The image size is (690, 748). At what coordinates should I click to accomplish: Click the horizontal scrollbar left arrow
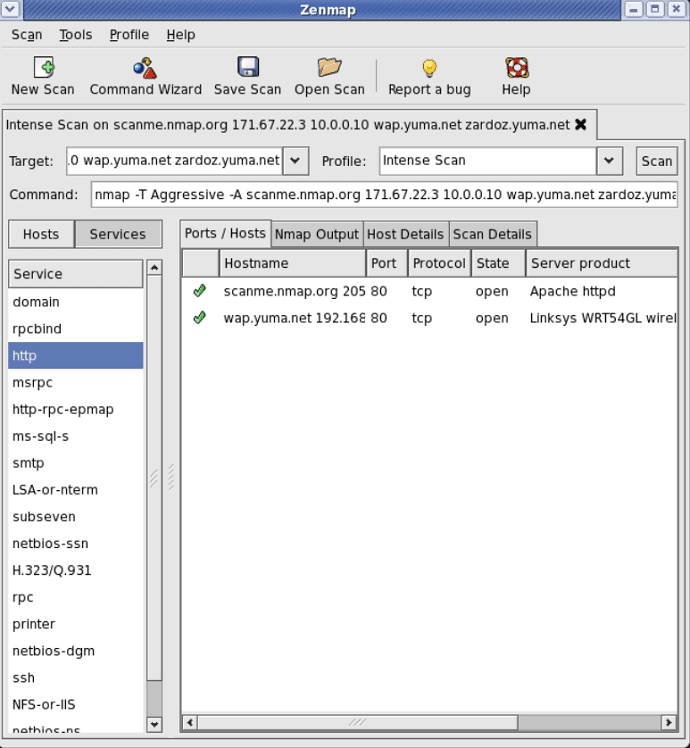click(190, 722)
